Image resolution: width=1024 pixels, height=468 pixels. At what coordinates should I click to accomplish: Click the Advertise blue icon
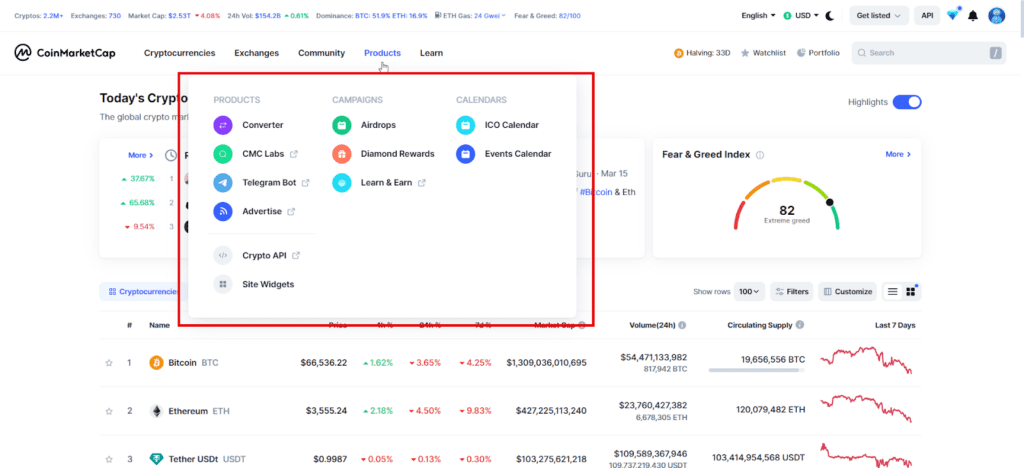click(x=223, y=211)
